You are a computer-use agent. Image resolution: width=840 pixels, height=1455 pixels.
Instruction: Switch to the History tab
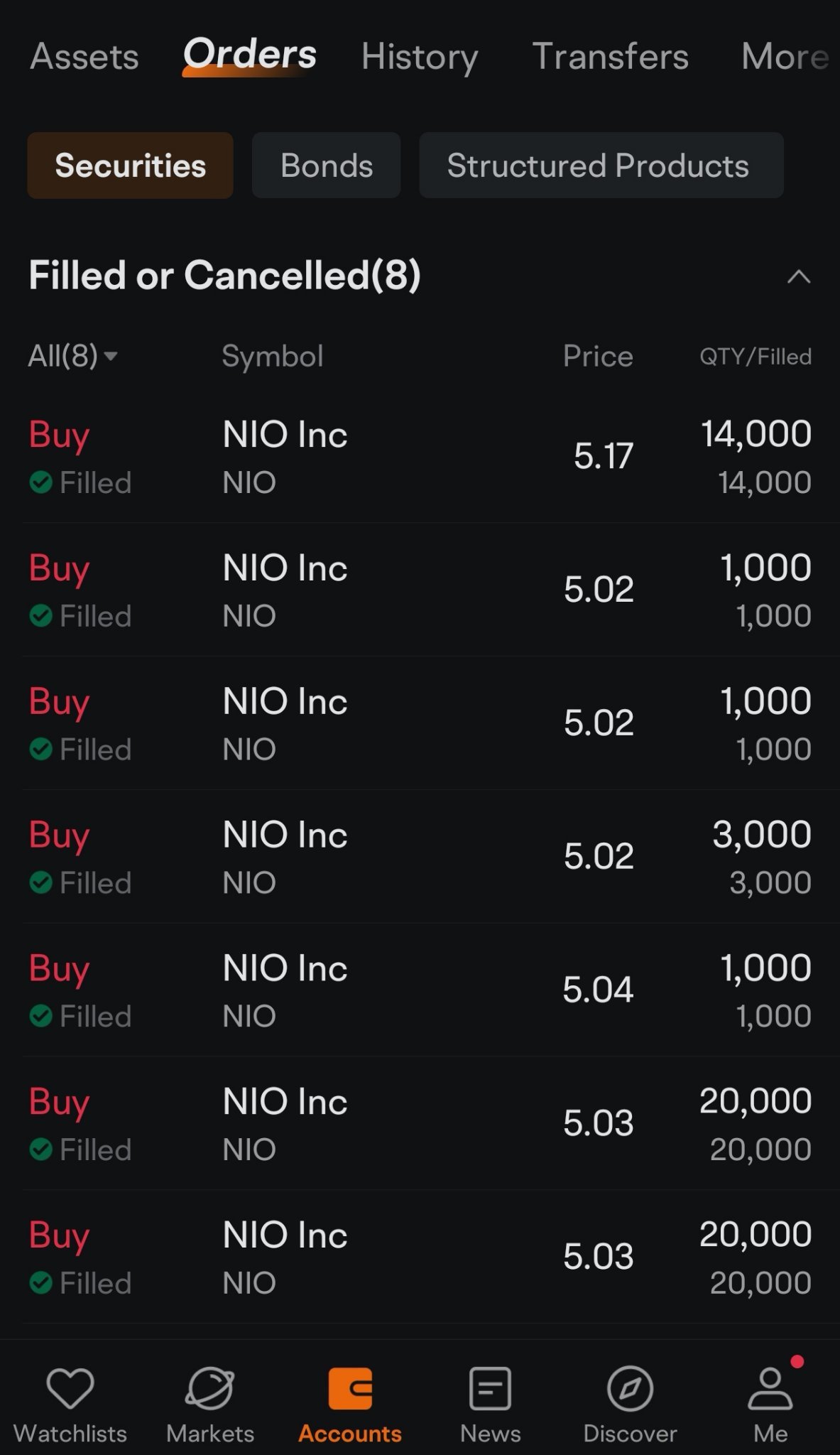point(420,57)
